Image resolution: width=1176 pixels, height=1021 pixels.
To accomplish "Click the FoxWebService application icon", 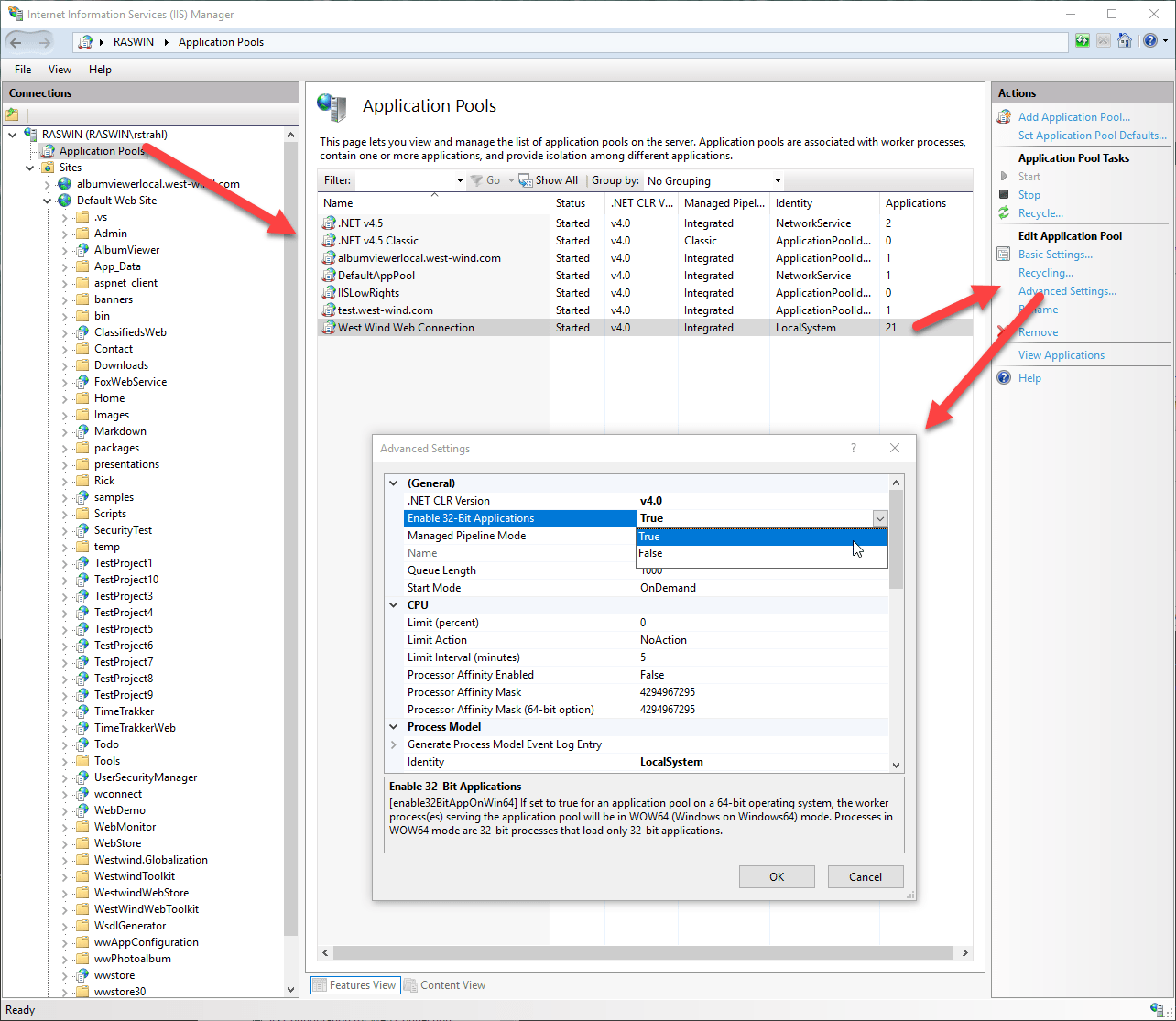I will 82,382.
